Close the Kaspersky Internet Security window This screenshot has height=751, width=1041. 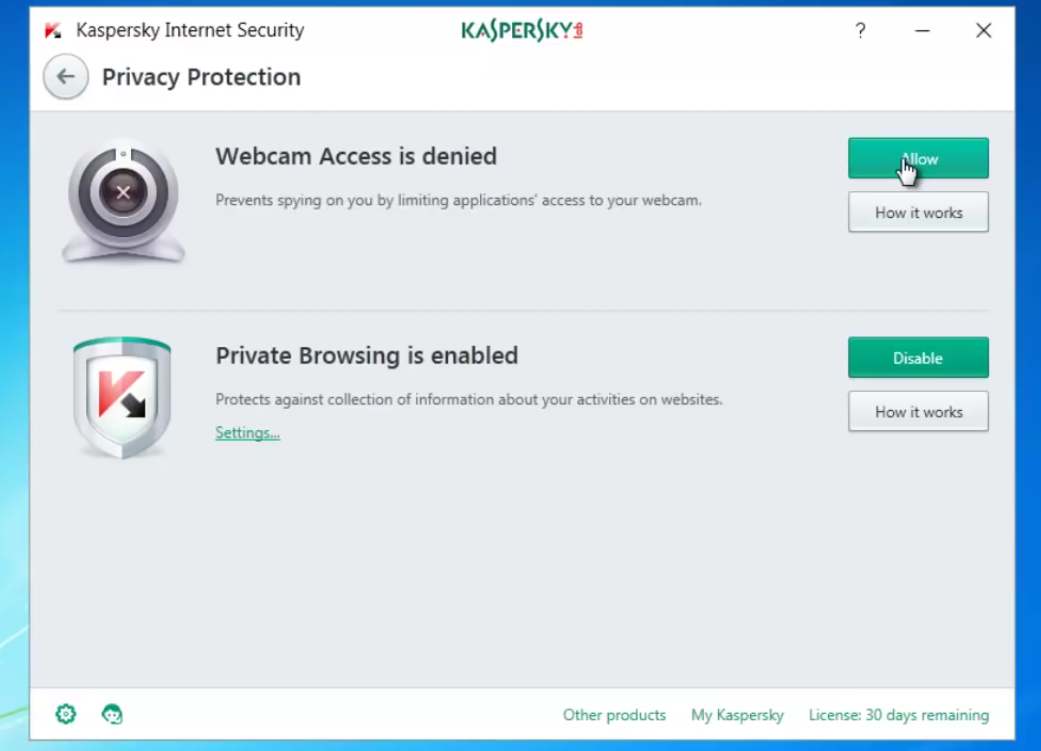(983, 31)
